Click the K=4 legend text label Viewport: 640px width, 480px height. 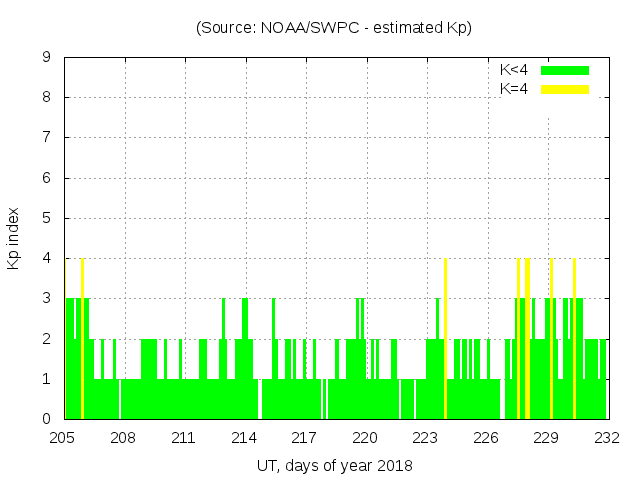coord(514,89)
